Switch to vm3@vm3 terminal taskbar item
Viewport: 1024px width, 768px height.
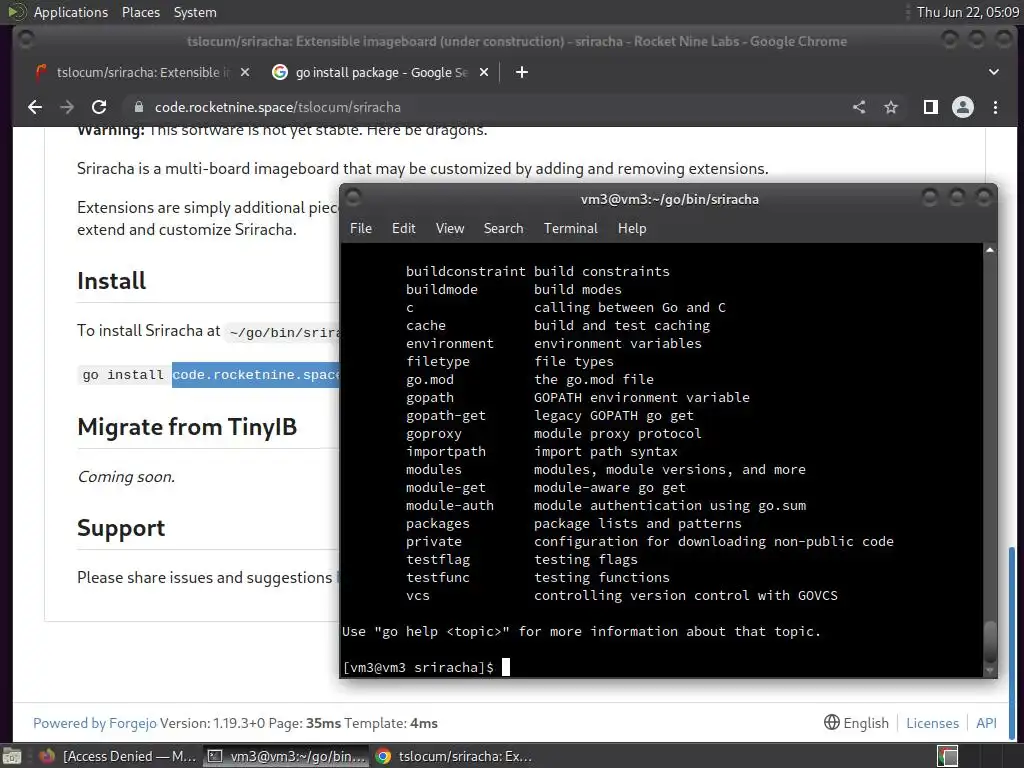pos(286,756)
